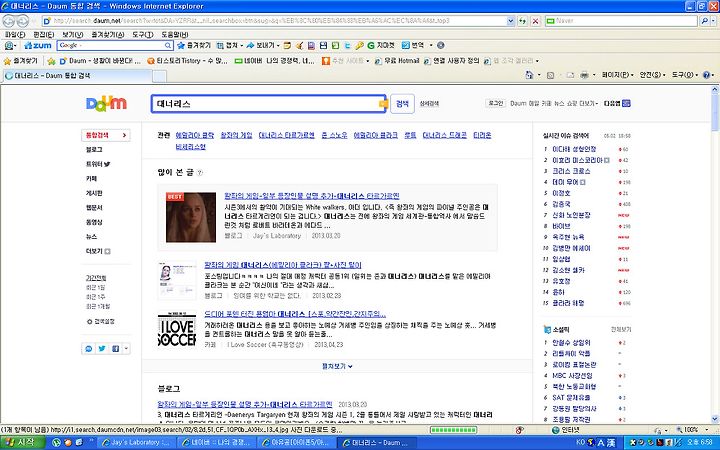This screenshot has height=450, width=720.
Task: Open search provider dropdown next to Naver magnifier
Action: point(713,21)
